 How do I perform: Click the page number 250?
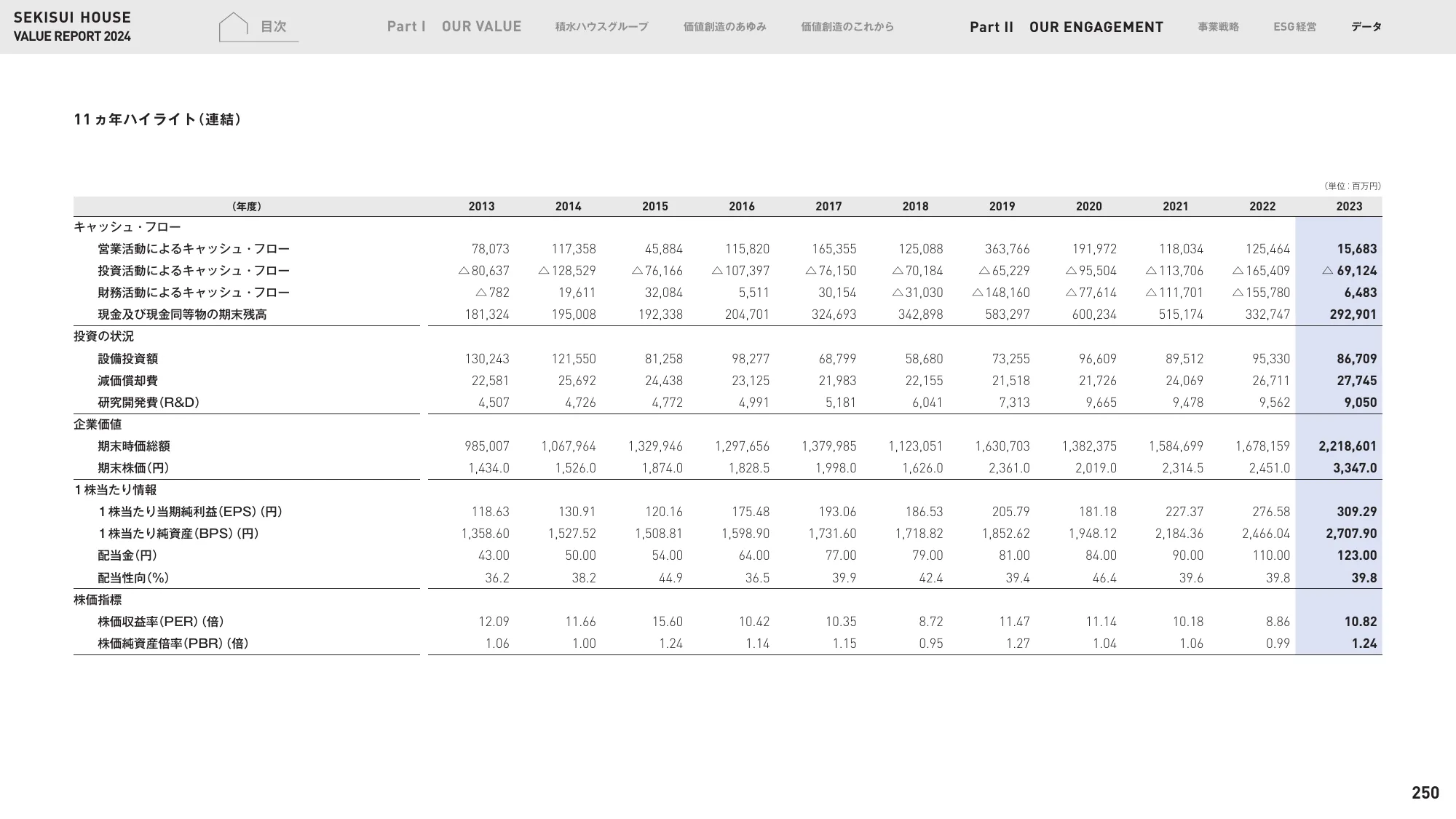tap(1425, 793)
